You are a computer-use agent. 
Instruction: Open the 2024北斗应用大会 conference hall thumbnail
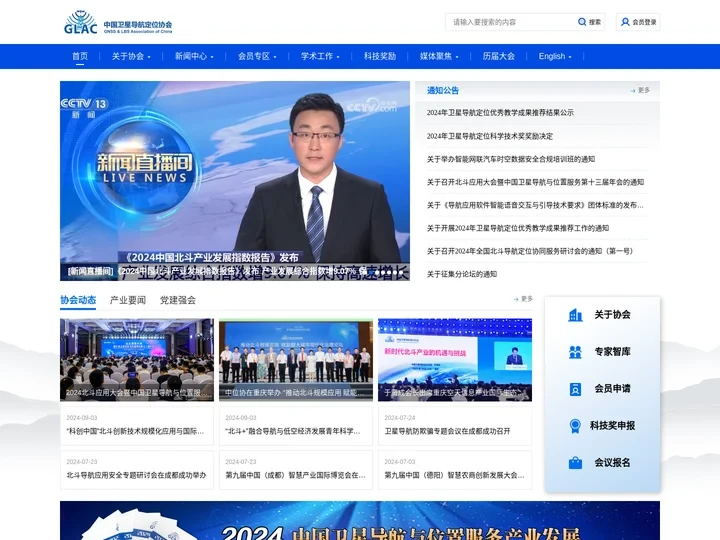coord(137,360)
